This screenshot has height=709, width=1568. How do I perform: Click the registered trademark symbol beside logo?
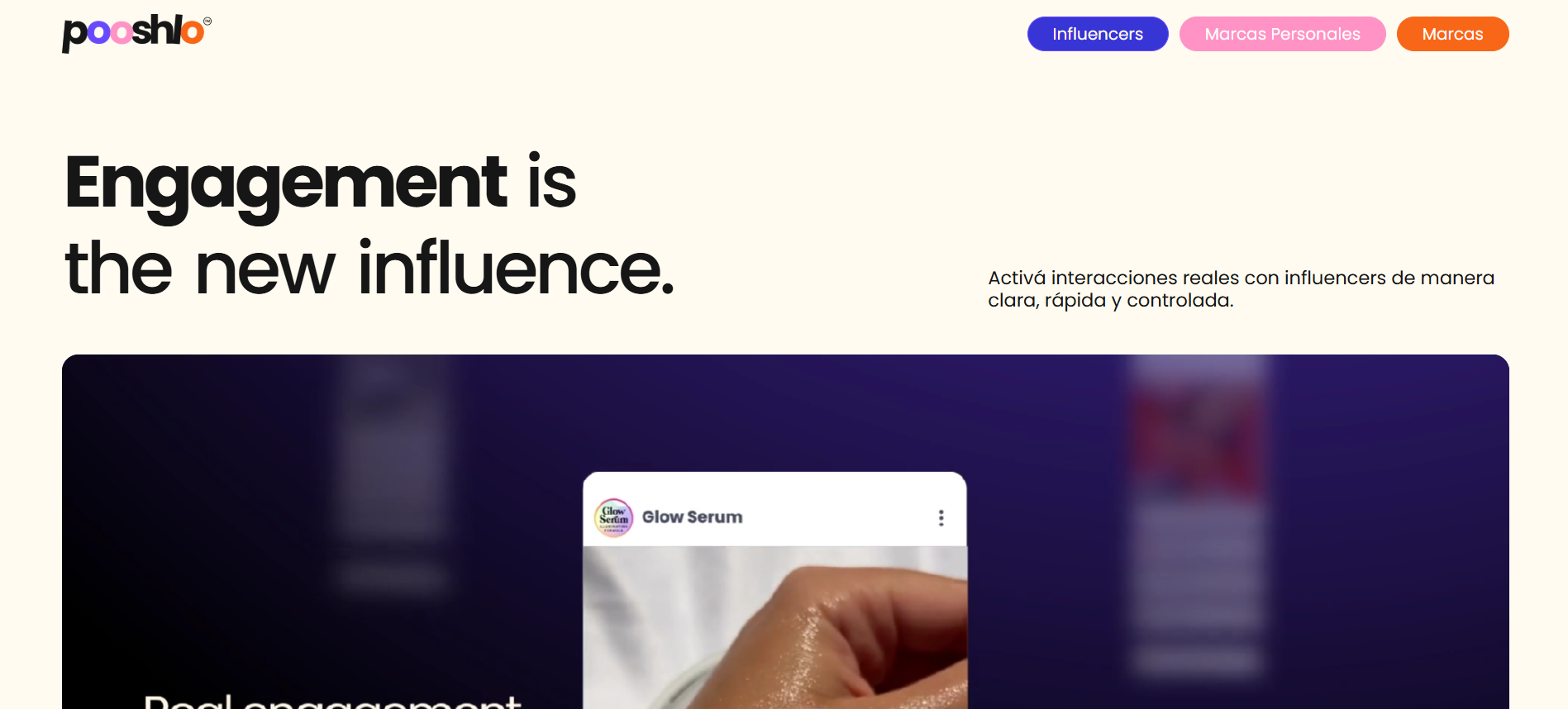[x=207, y=21]
